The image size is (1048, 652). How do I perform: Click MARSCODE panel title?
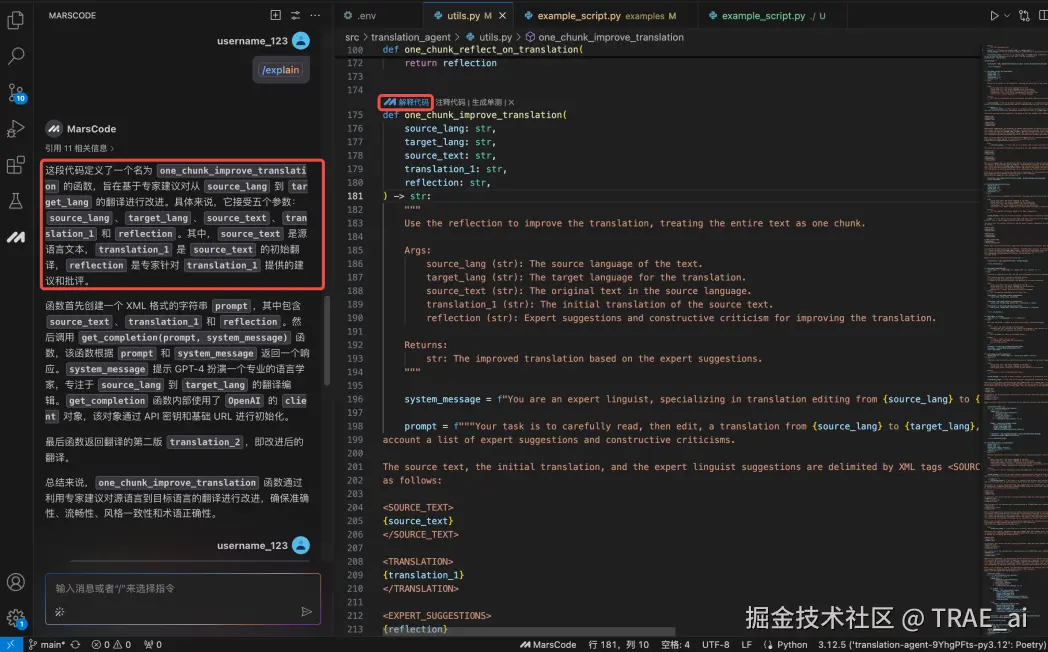[x=72, y=15]
